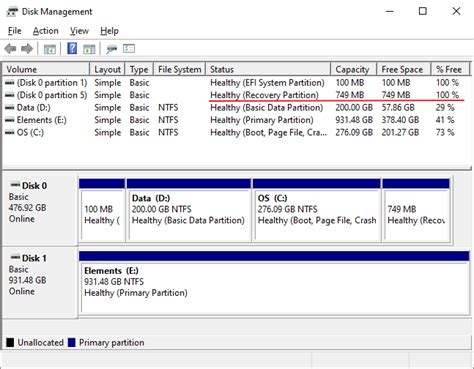Image resolution: width=474 pixels, height=369 pixels.
Task: Click the Disk Management title bar icon
Action: coord(12,12)
